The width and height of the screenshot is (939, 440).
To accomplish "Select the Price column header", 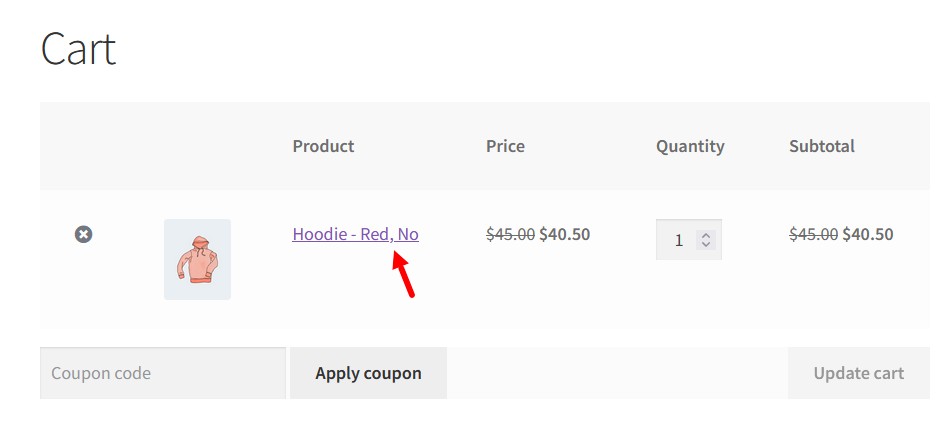I will 505,146.
